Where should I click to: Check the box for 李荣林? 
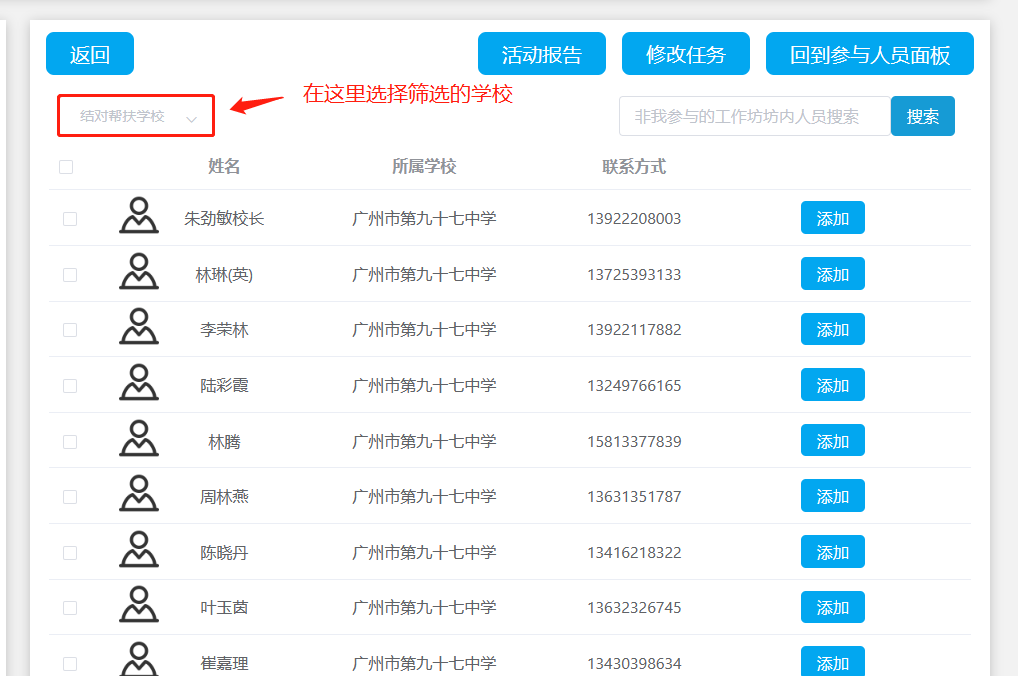69,330
